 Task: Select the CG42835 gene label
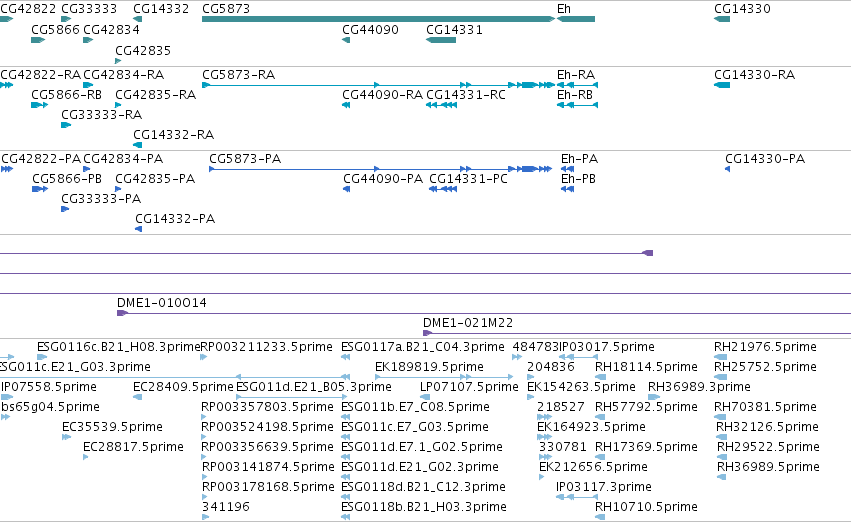[143, 50]
